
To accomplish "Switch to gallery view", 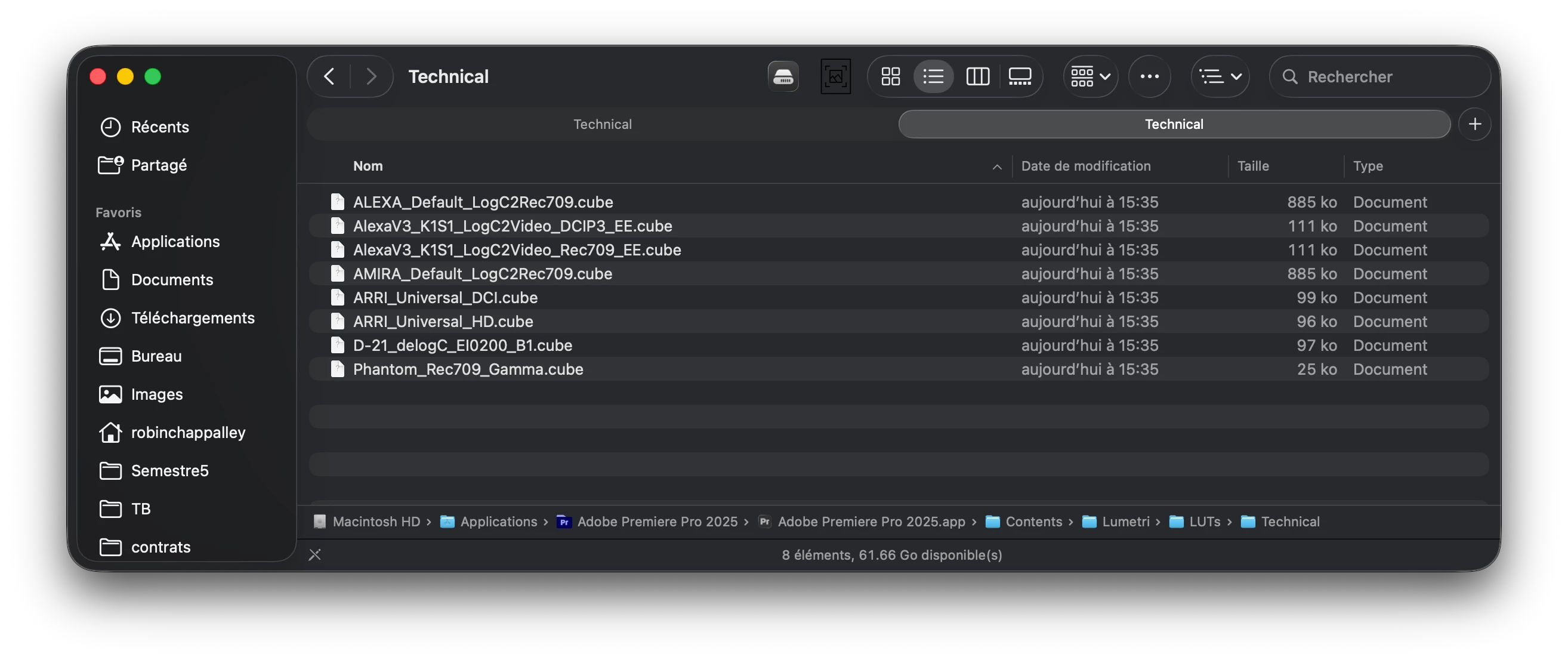I will coord(1020,77).
